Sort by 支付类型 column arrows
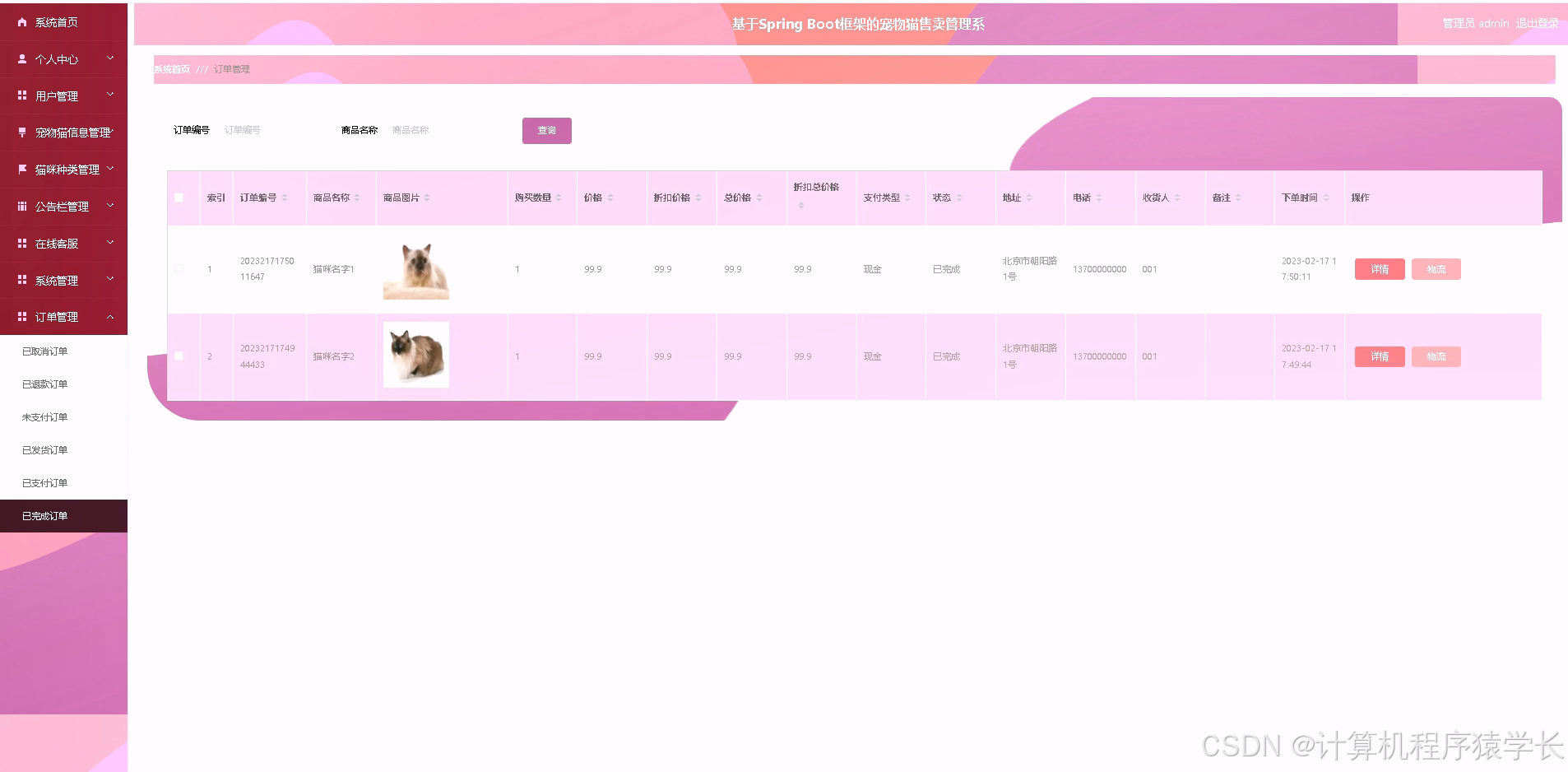 coord(907,198)
